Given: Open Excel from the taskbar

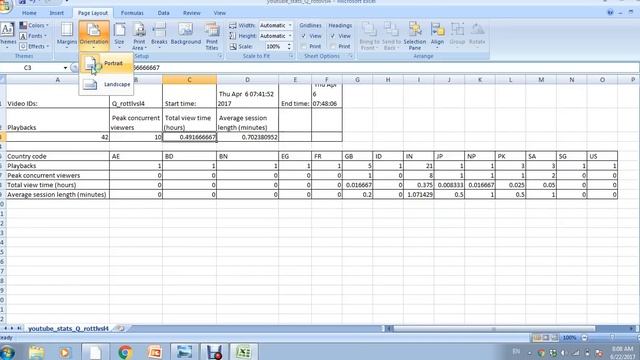Looking at the screenshot, I should [x=243, y=352].
